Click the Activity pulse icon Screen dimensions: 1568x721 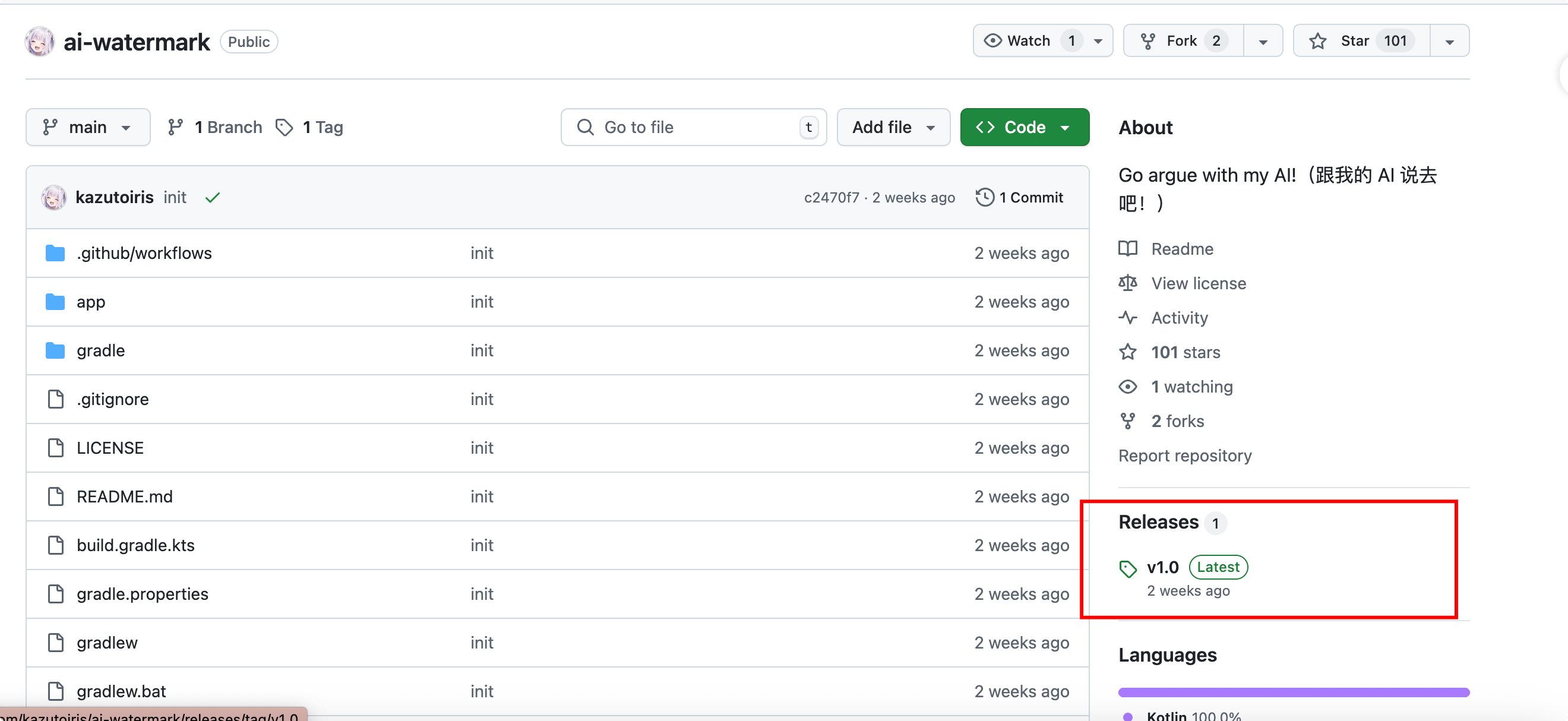point(1127,318)
